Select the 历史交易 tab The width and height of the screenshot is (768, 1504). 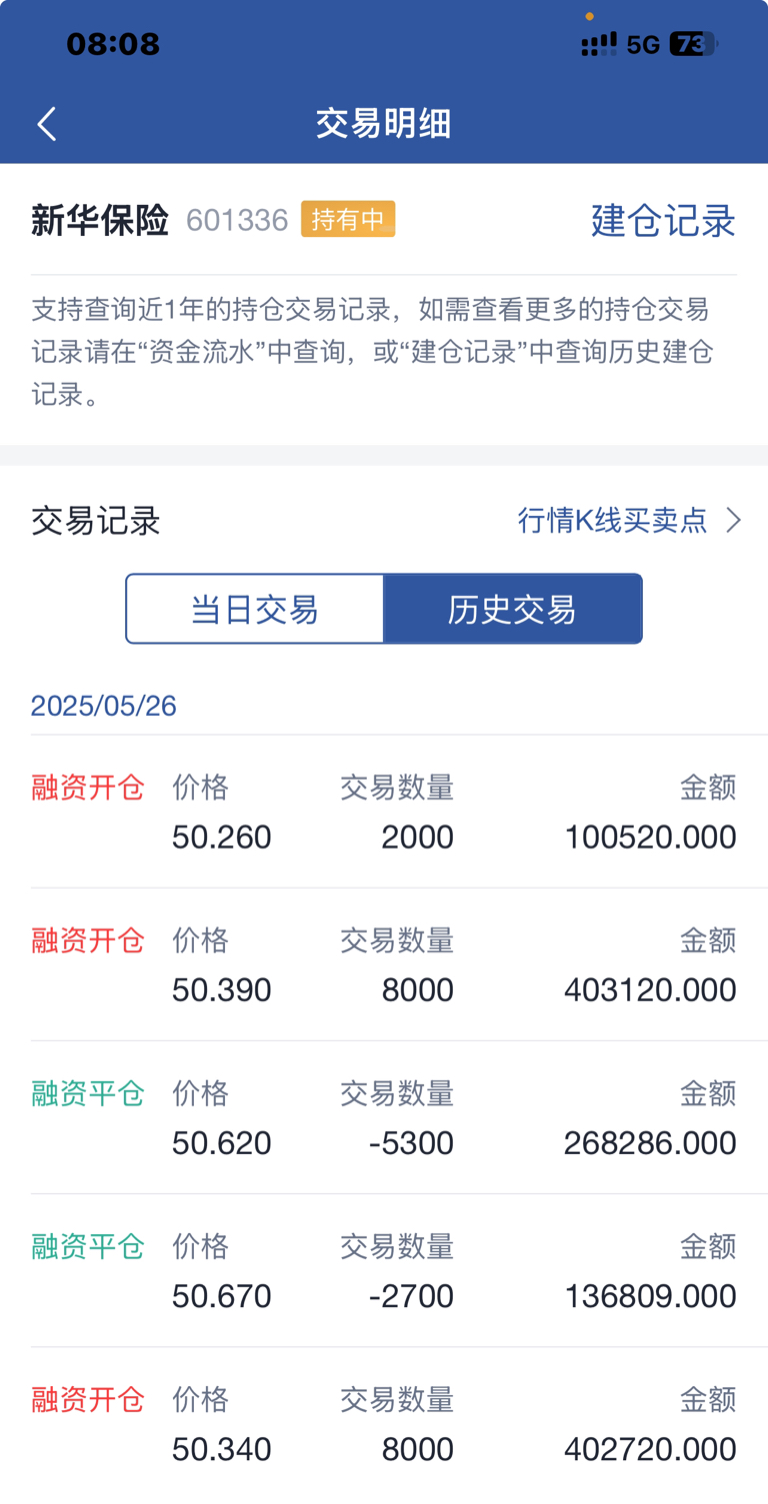click(x=513, y=609)
